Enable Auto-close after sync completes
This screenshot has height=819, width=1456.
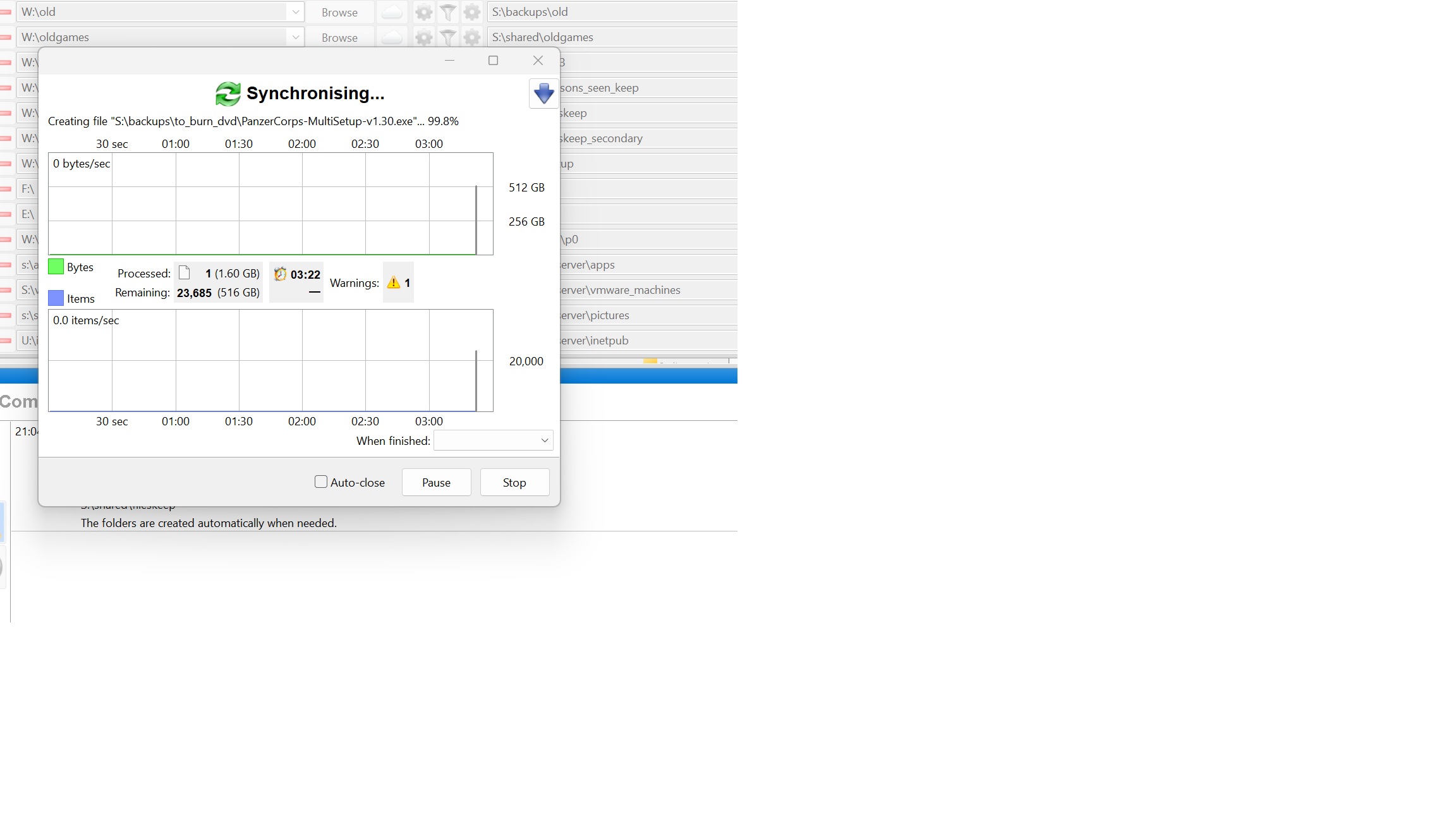321,482
